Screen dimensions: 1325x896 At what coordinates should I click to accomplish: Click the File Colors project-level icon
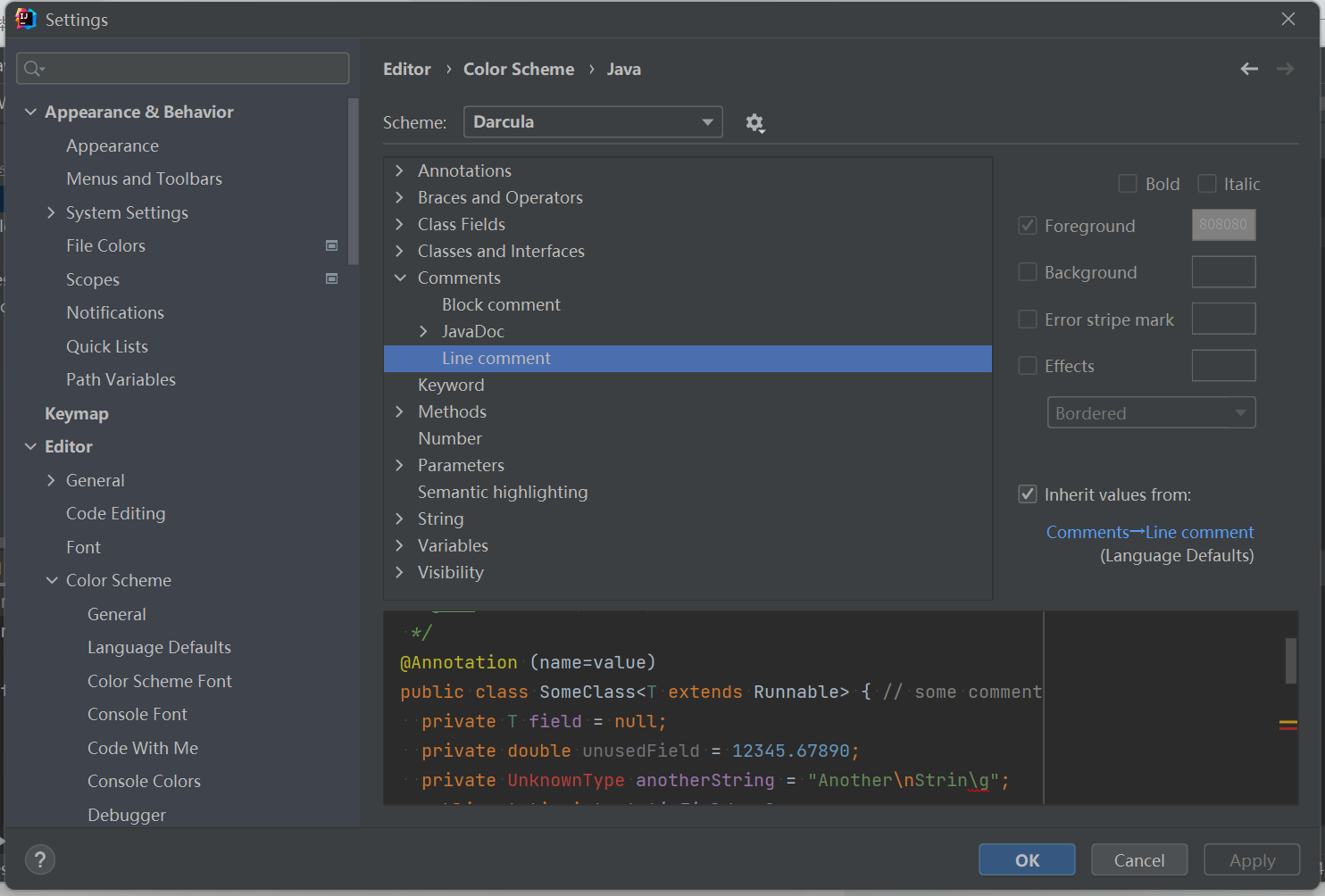(x=332, y=245)
